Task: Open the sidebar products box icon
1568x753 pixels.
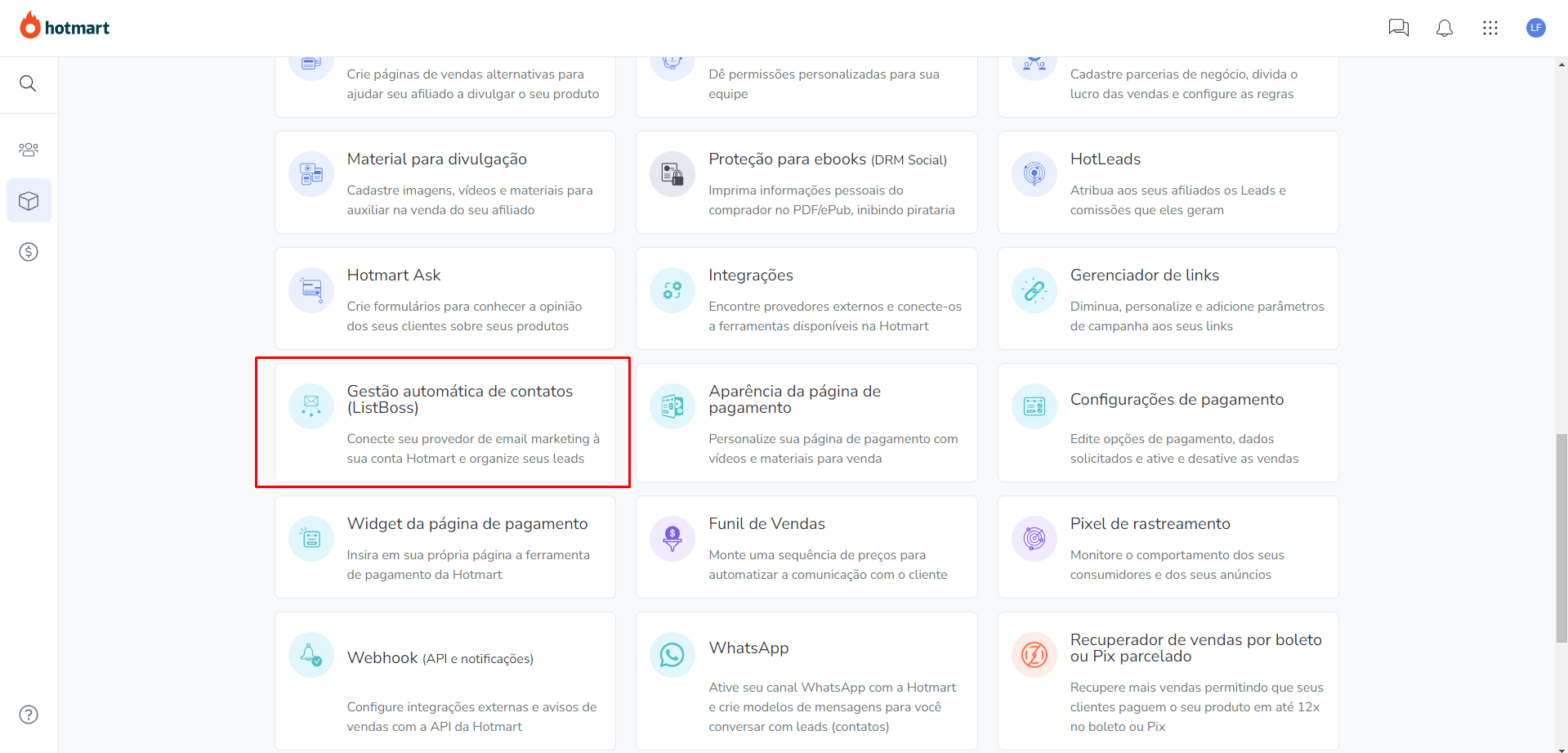Action: (29, 200)
